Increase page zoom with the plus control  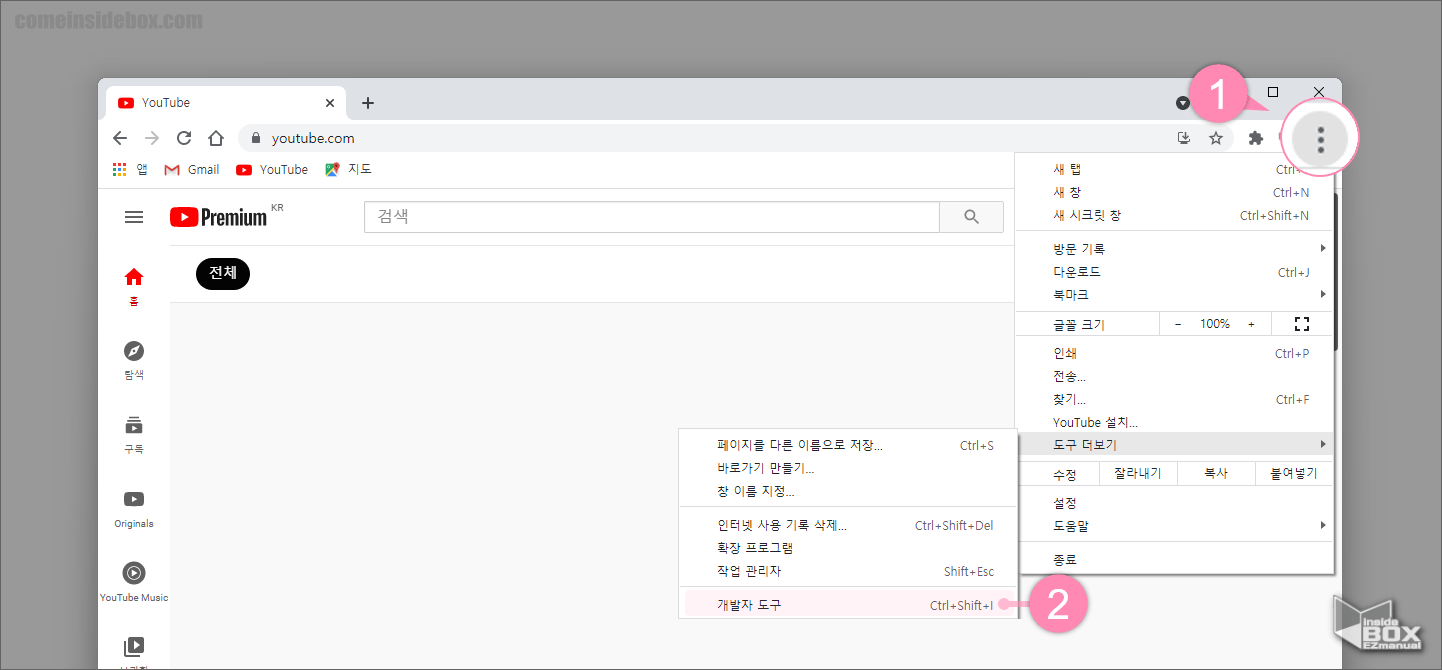(1249, 323)
